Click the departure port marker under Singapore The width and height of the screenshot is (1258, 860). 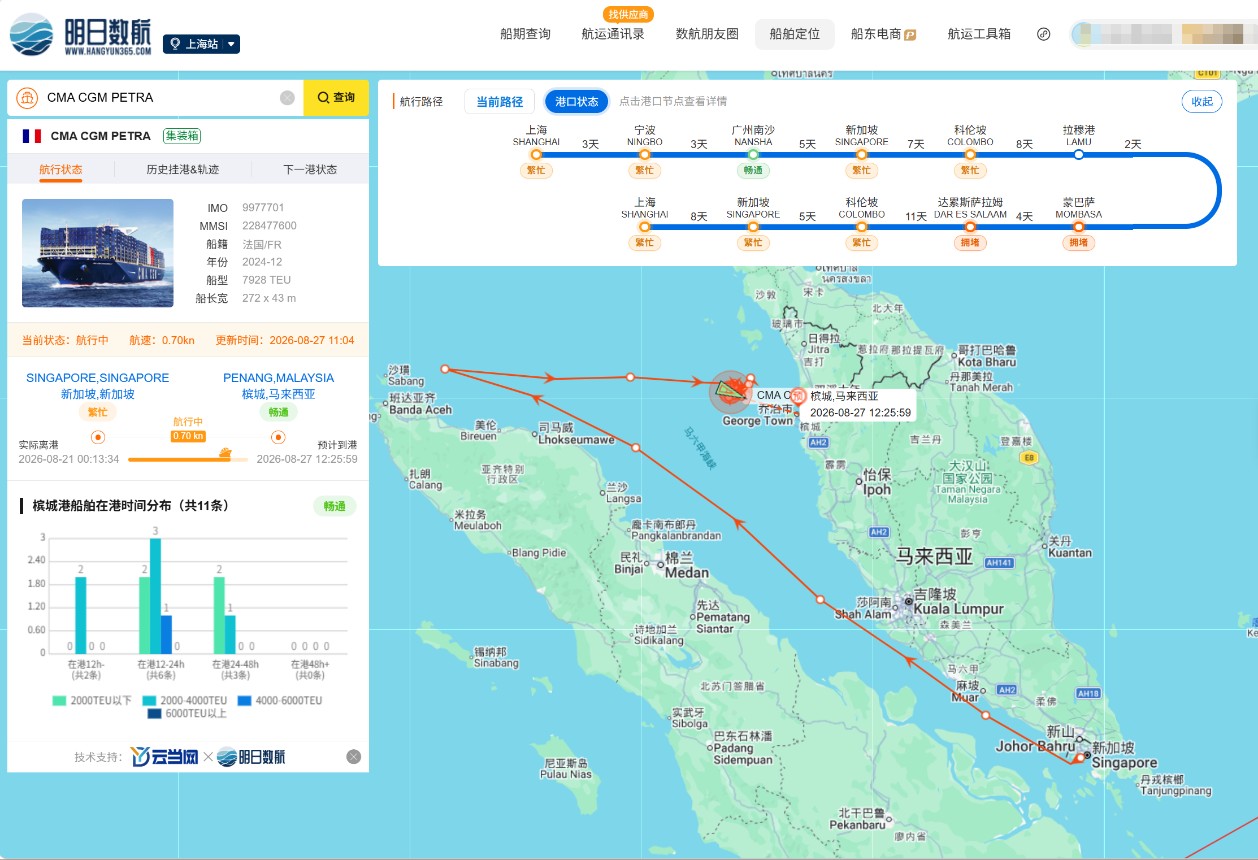tap(98, 437)
